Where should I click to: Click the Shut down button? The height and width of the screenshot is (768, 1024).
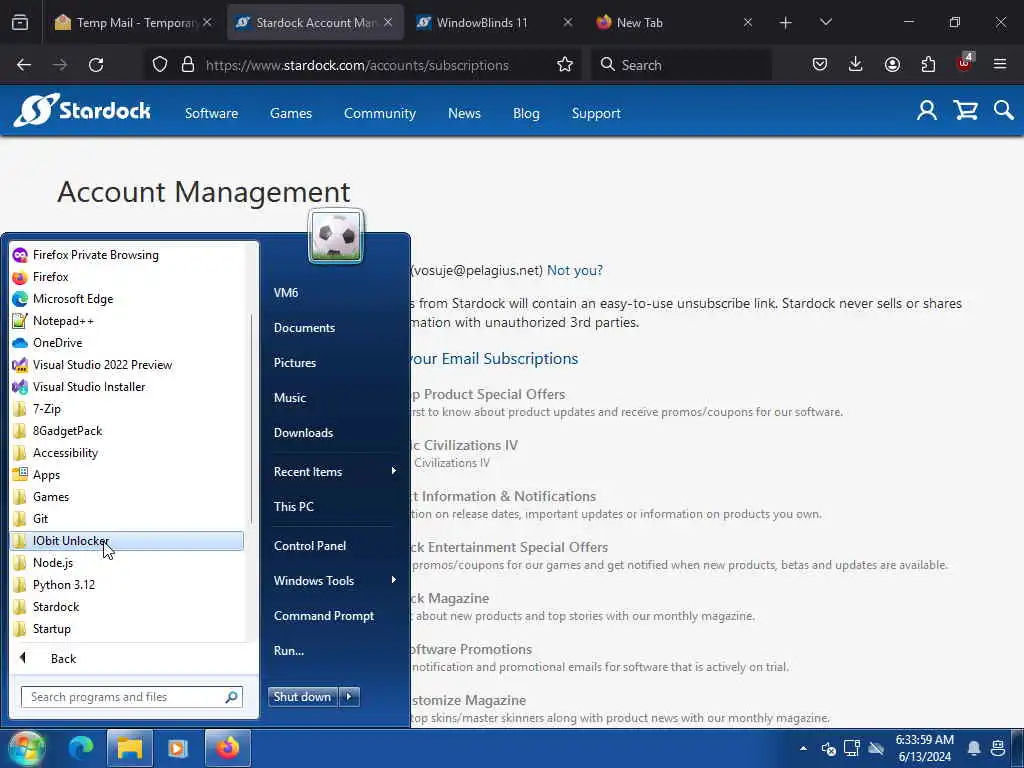pos(302,697)
